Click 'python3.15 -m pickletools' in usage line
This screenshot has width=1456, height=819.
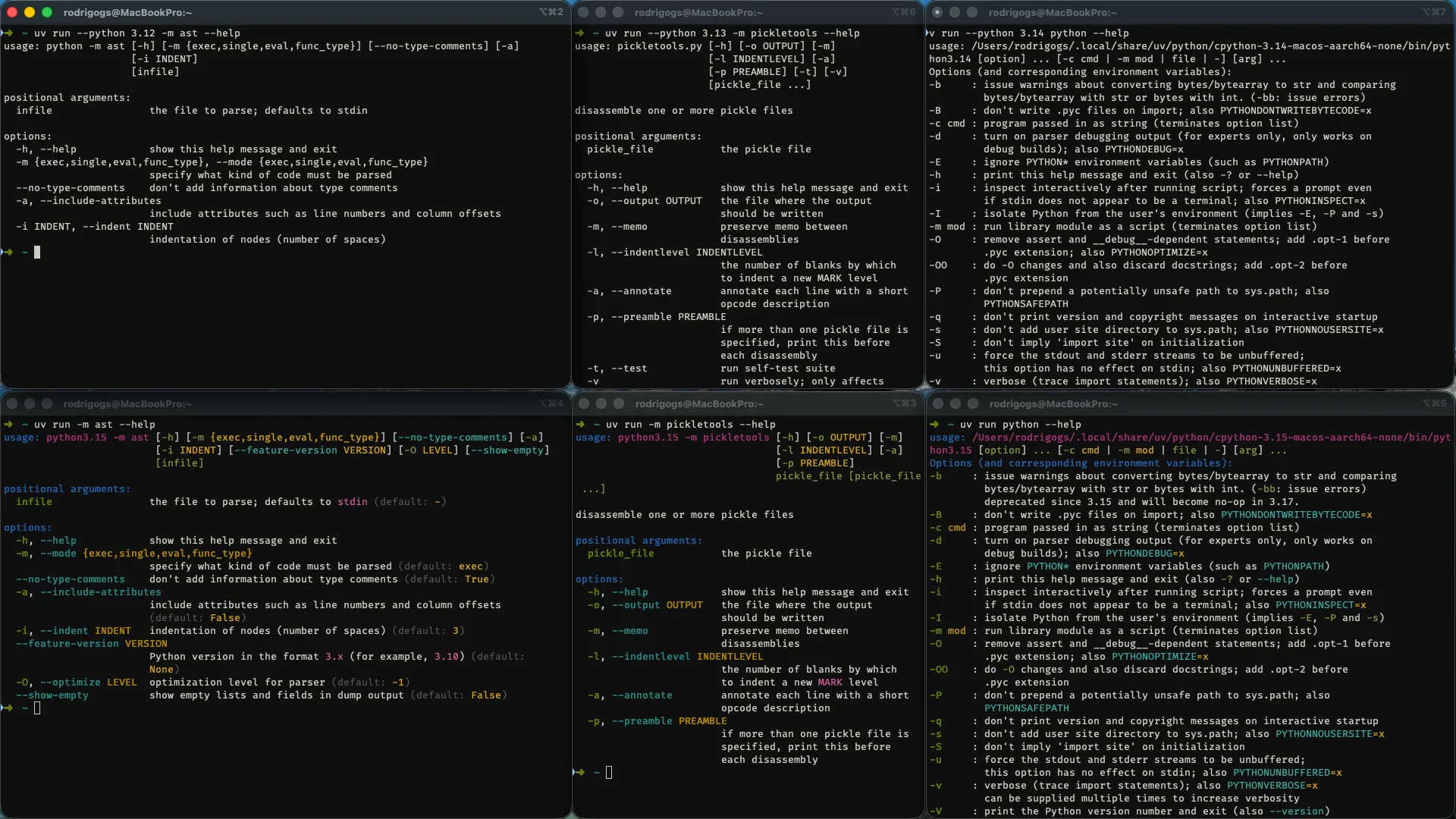pos(694,438)
